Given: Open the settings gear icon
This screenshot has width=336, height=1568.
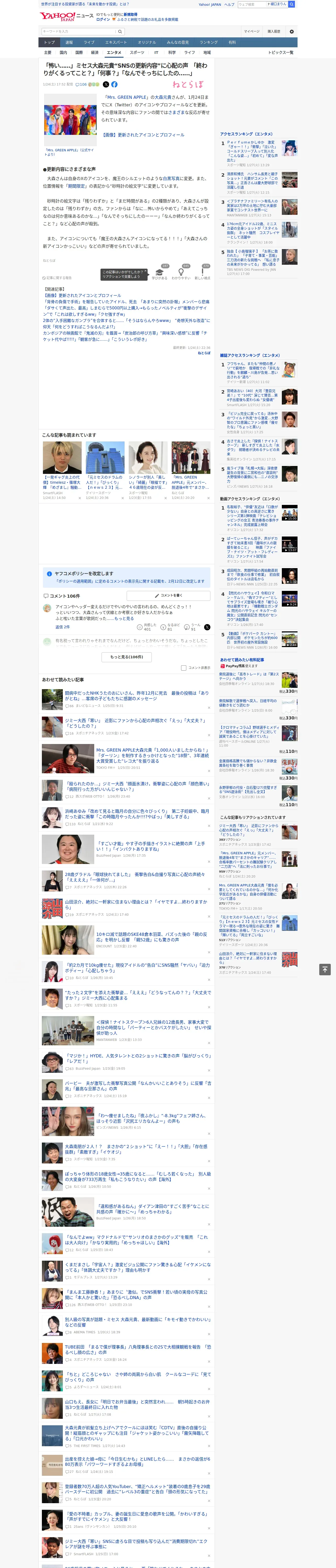Looking at the screenshot, I should point(292,31).
